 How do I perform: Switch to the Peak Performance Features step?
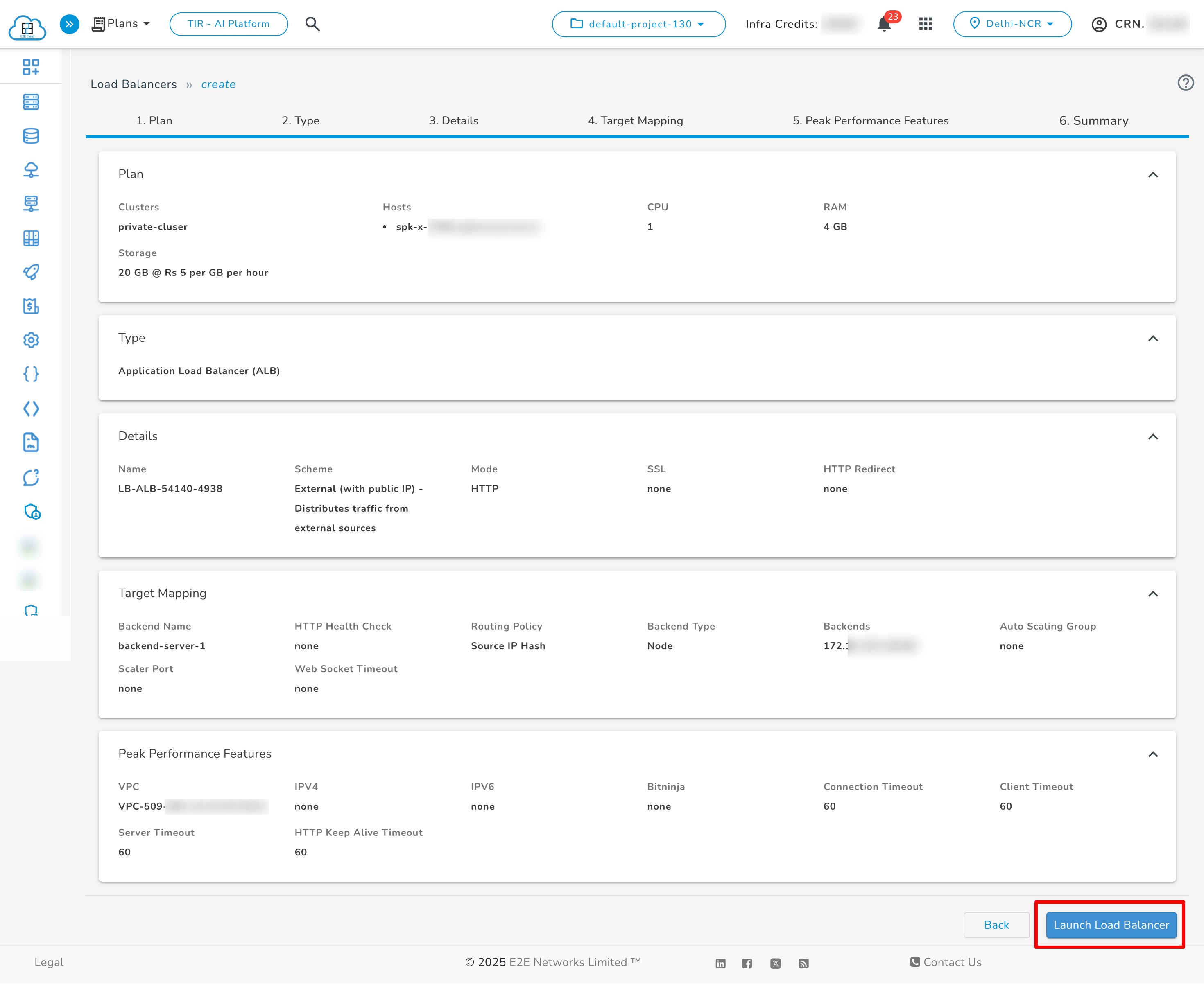[x=871, y=120]
